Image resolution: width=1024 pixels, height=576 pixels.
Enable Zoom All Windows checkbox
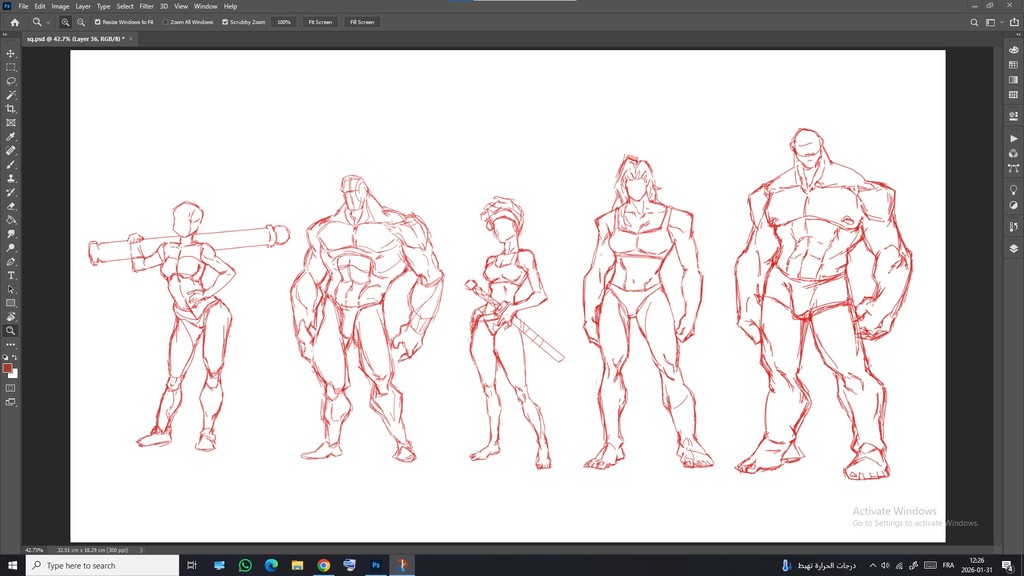166,21
